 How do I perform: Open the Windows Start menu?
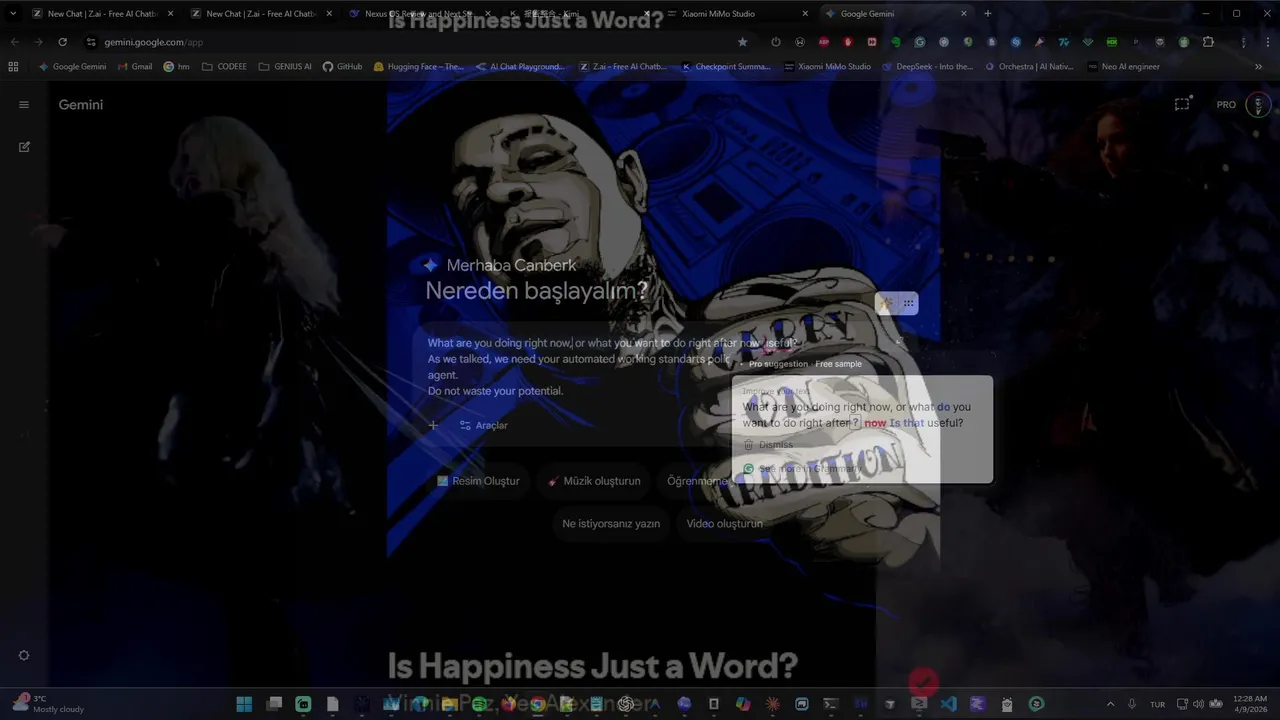(244, 704)
